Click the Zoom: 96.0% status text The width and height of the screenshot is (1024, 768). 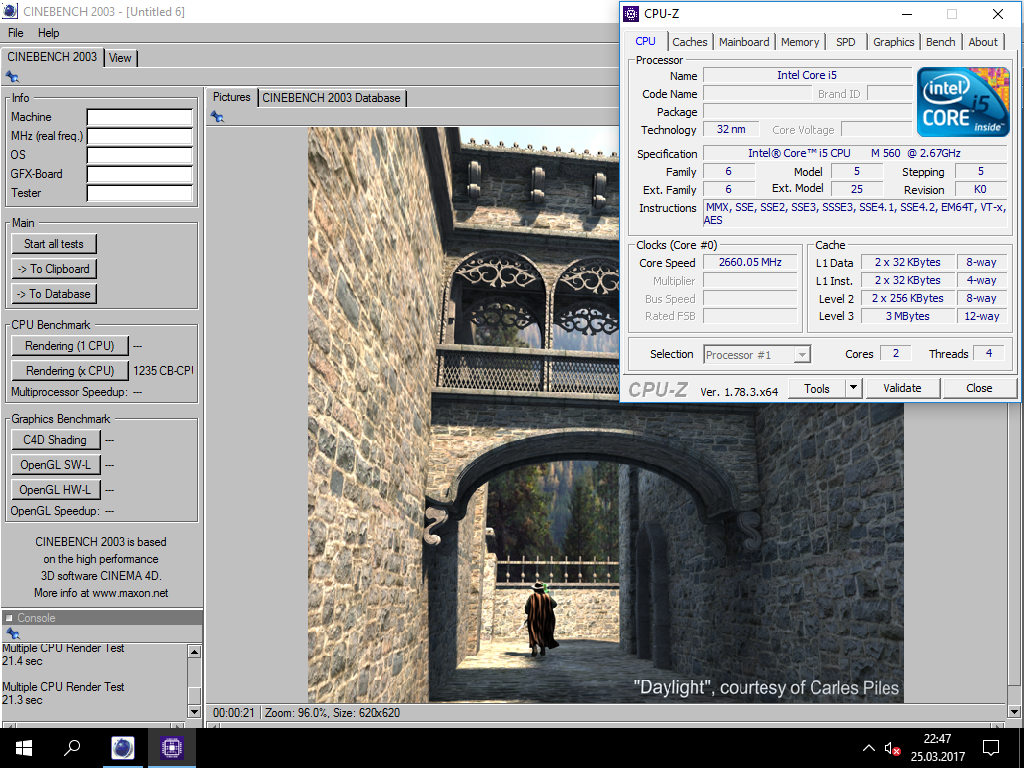click(x=296, y=712)
